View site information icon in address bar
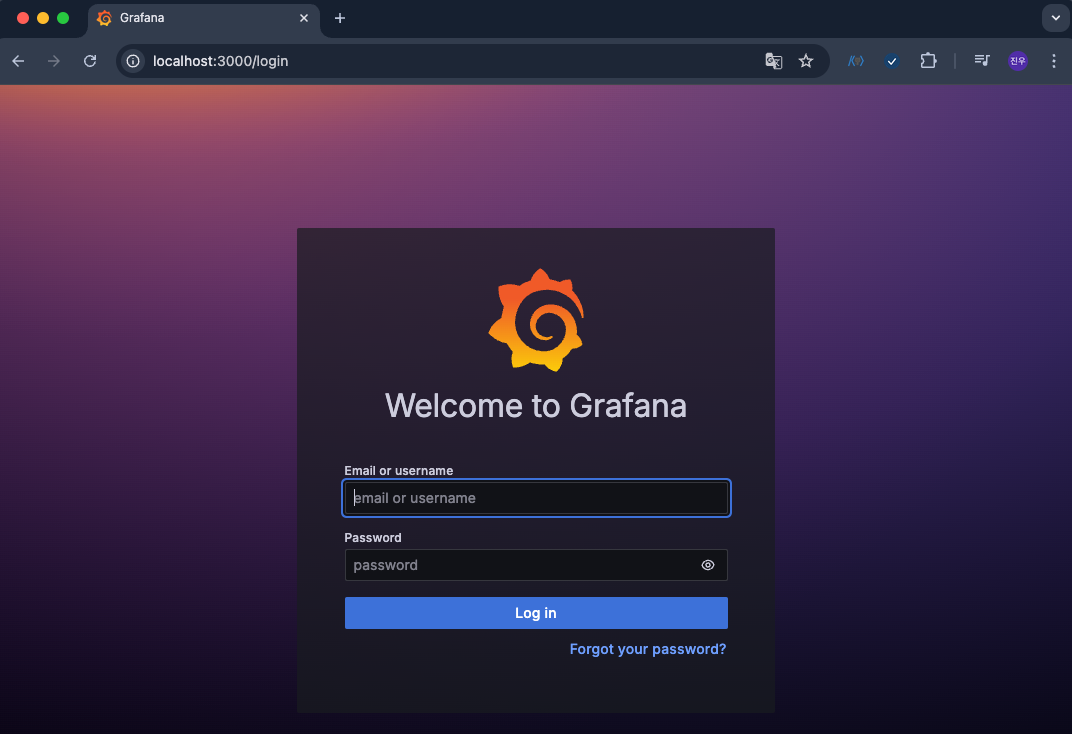1072x734 pixels. tap(133, 61)
